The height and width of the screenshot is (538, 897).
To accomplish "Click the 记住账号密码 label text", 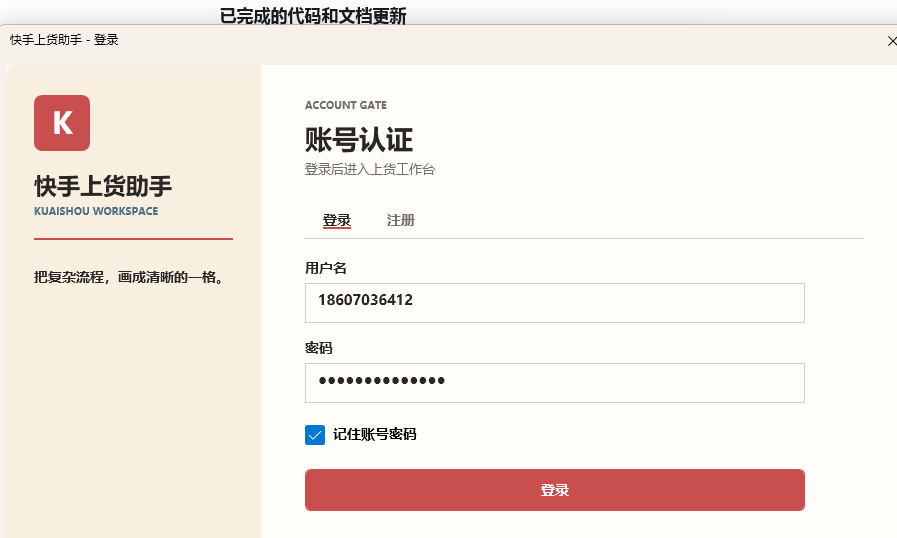I will pos(375,434).
